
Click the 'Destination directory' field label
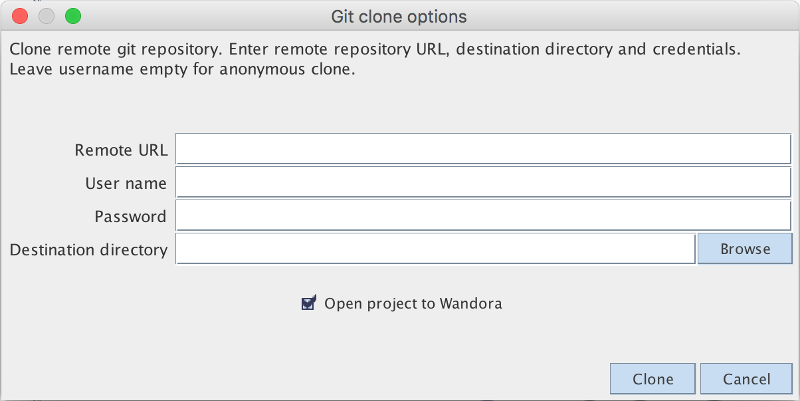(89, 250)
